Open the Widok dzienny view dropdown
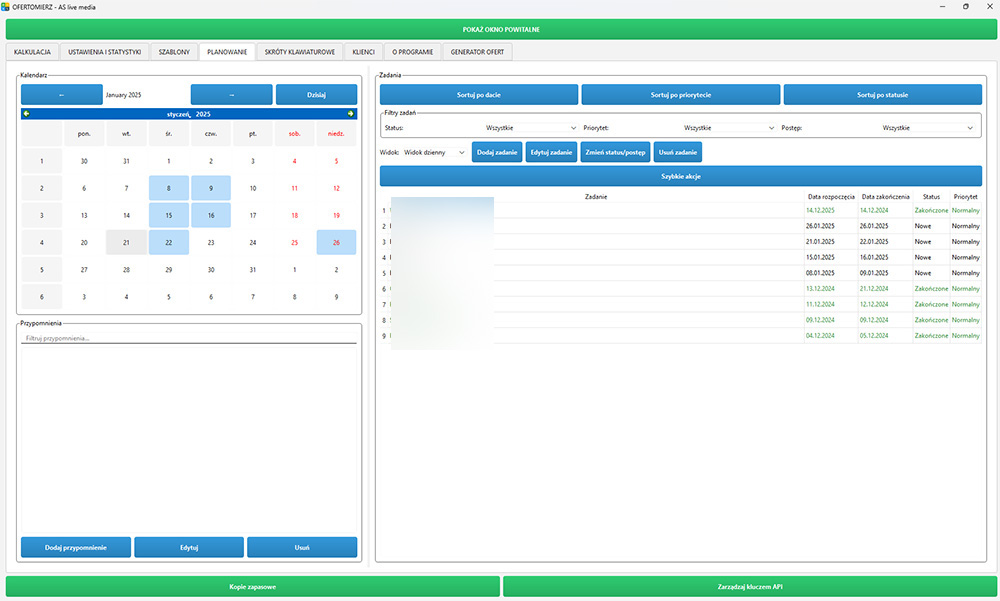Screen dimensions: 1000x601 (x=434, y=152)
